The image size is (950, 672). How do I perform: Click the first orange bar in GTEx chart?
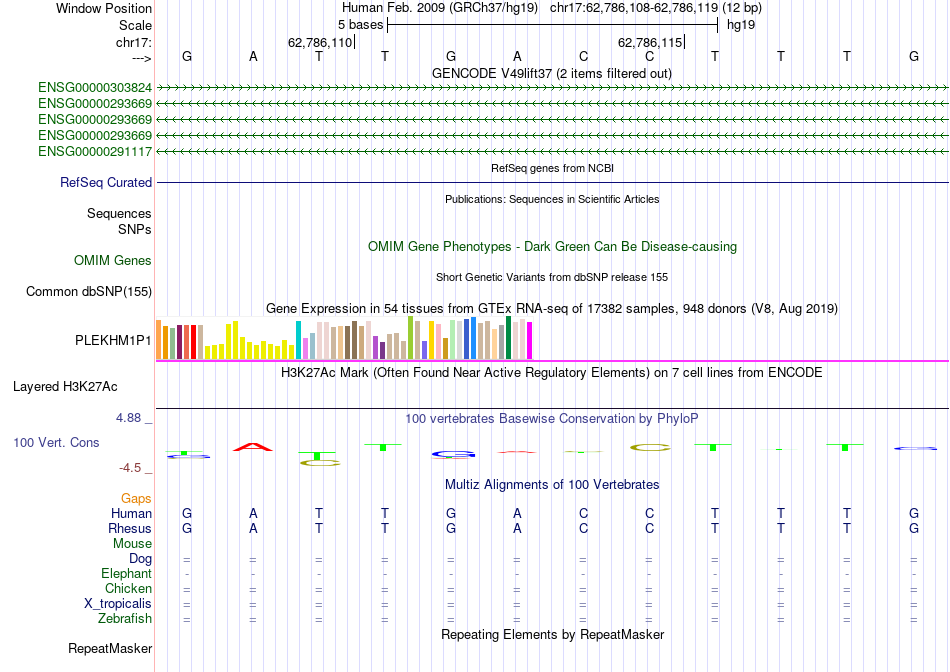pyautogui.click(x=159, y=340)
